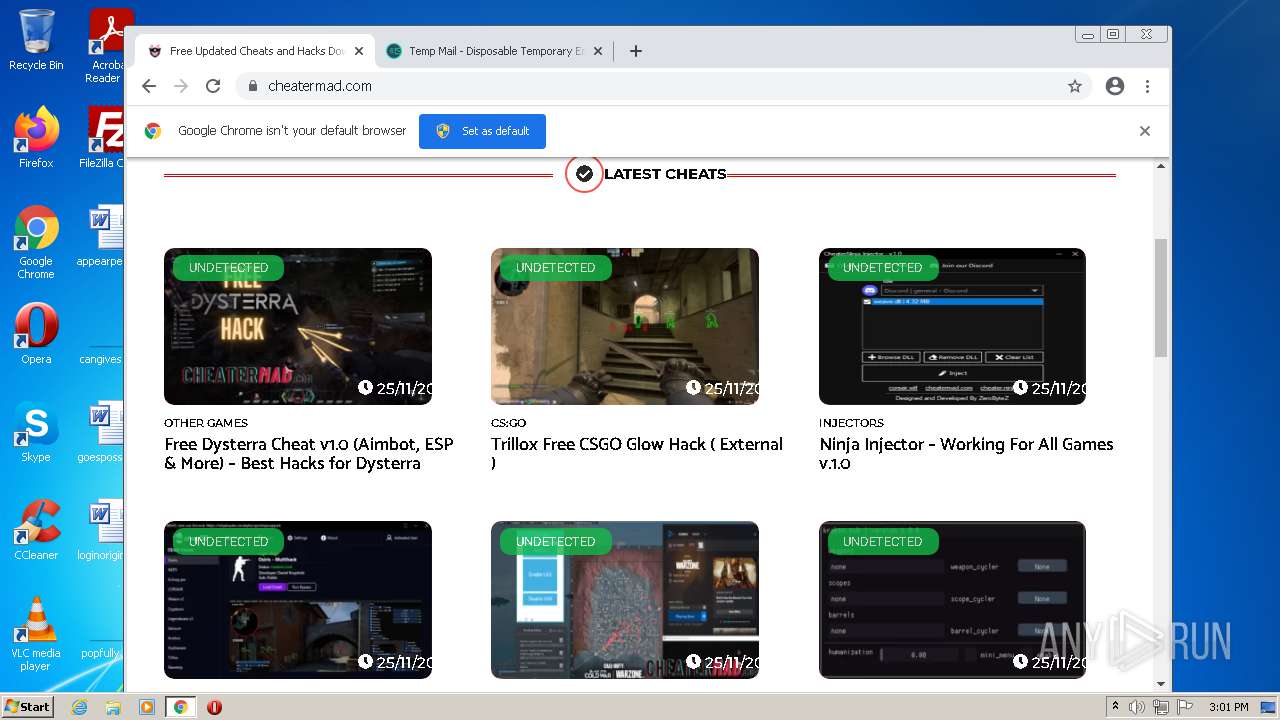Click the browser forward arrow

[181, 86]
